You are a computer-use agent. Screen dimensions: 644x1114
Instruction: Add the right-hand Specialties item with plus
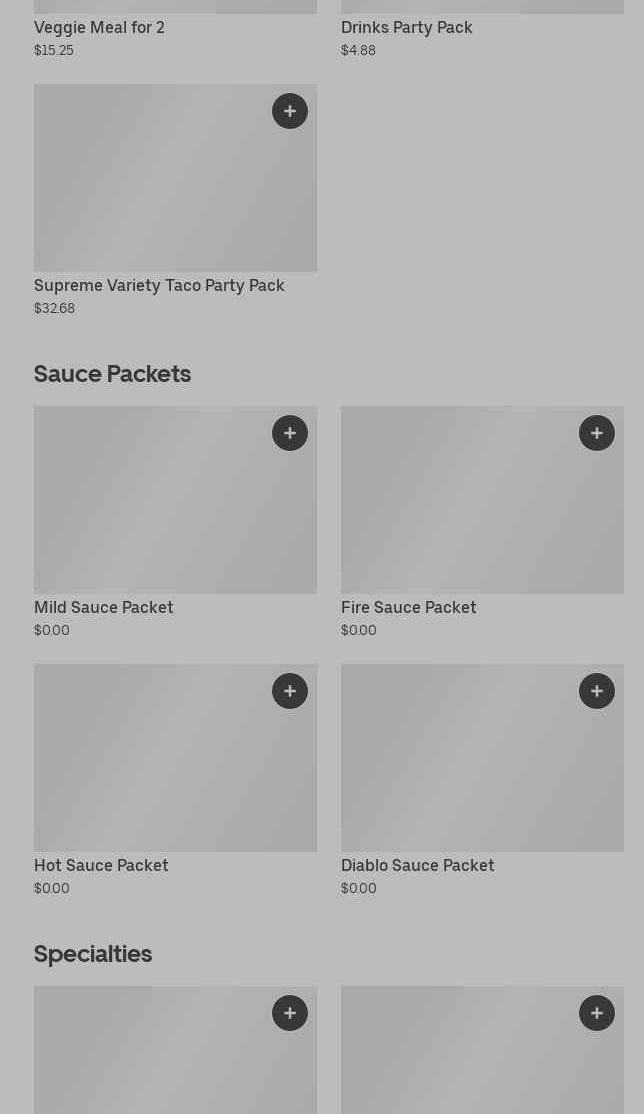[x=597, y=1013]
